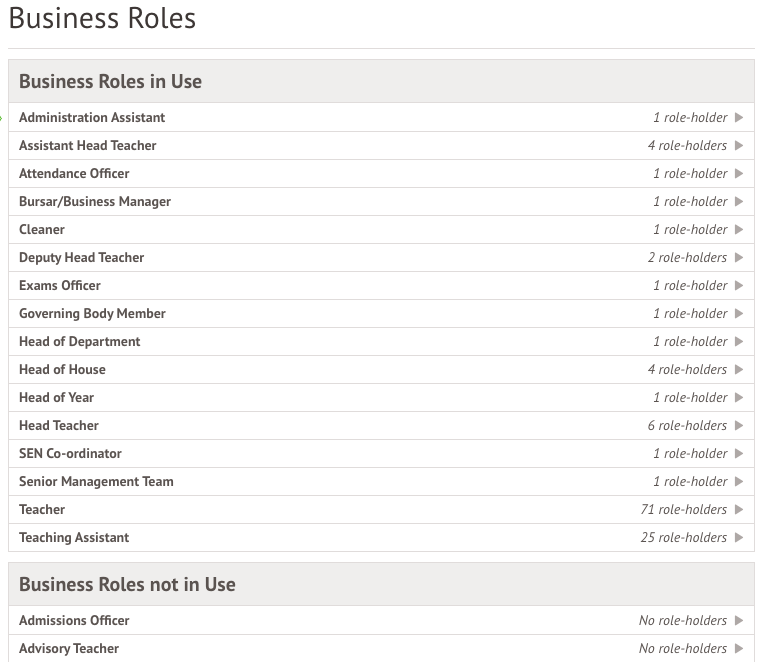Screen dimensions: 759x662
Task: Click the arrow icon on Assistant Head Teacher row
Action: click(x=739, y=145)
